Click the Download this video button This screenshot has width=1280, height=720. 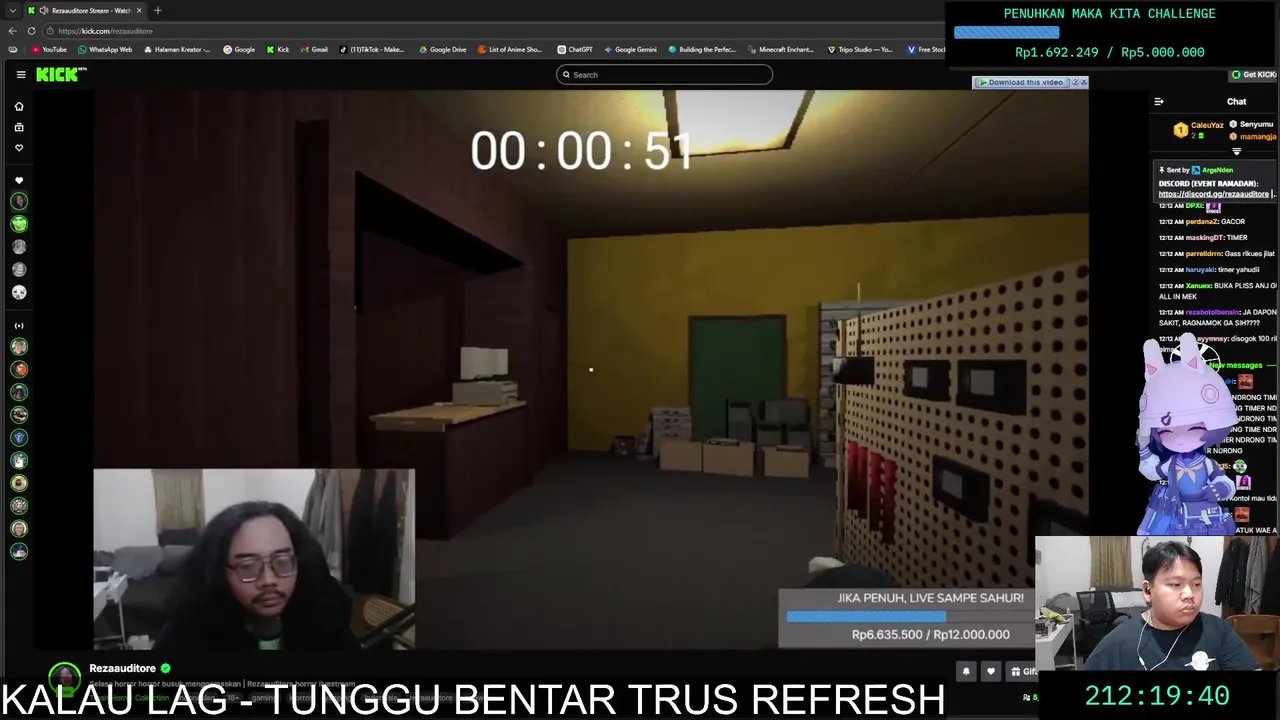[x=1020, y=82]
